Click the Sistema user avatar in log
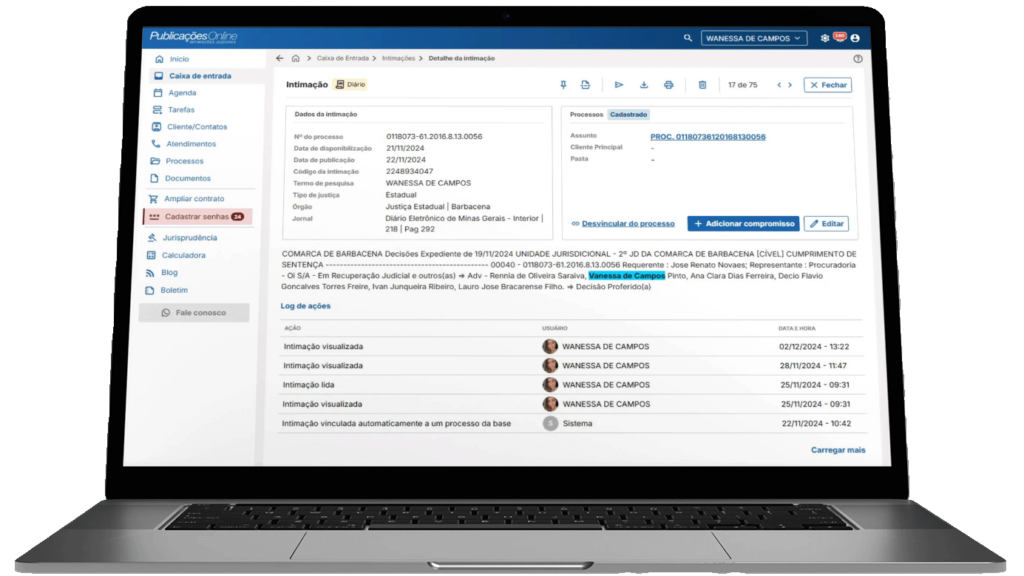The width and height of the screenshot is (1024, 576). tap(551, 423)
